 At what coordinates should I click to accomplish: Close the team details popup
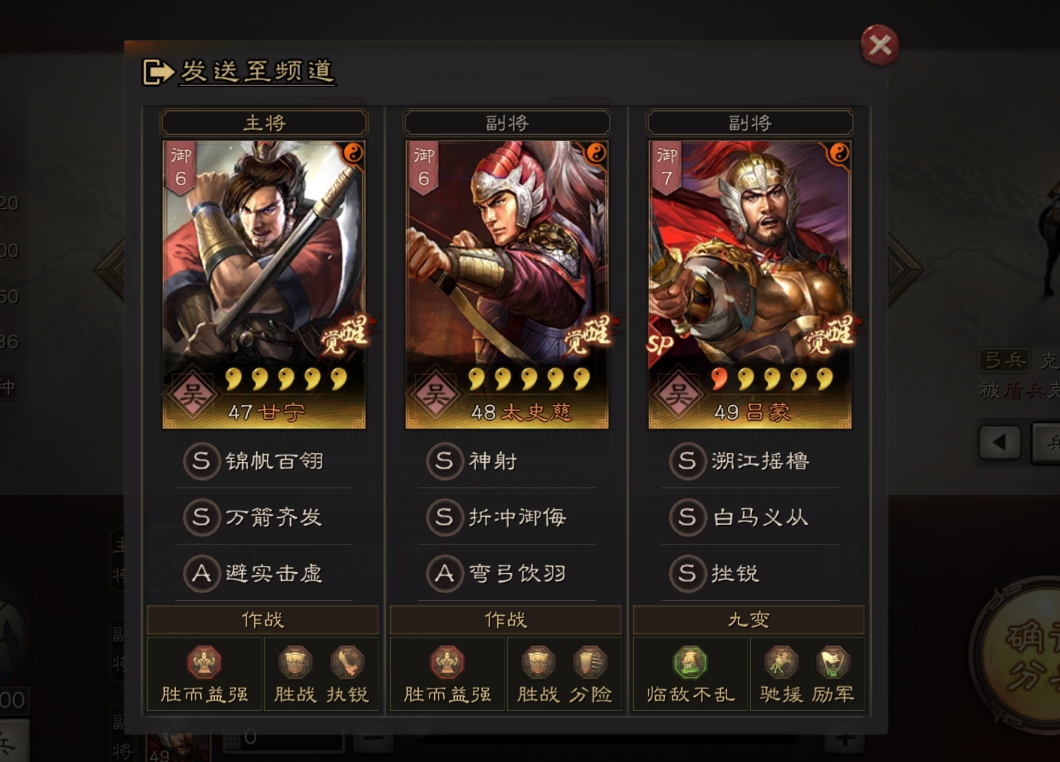pos(880,45)
